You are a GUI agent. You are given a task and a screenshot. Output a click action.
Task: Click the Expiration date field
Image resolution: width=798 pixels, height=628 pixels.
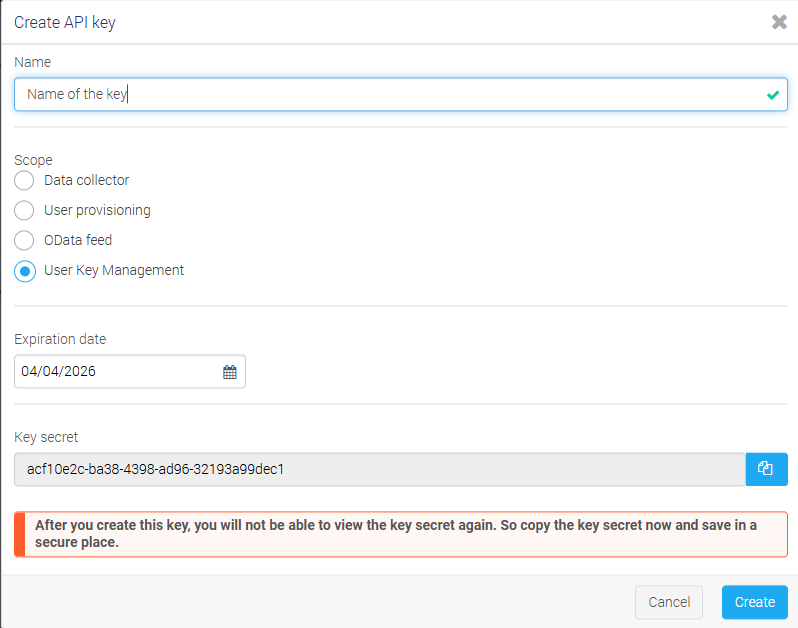[130, 372]
